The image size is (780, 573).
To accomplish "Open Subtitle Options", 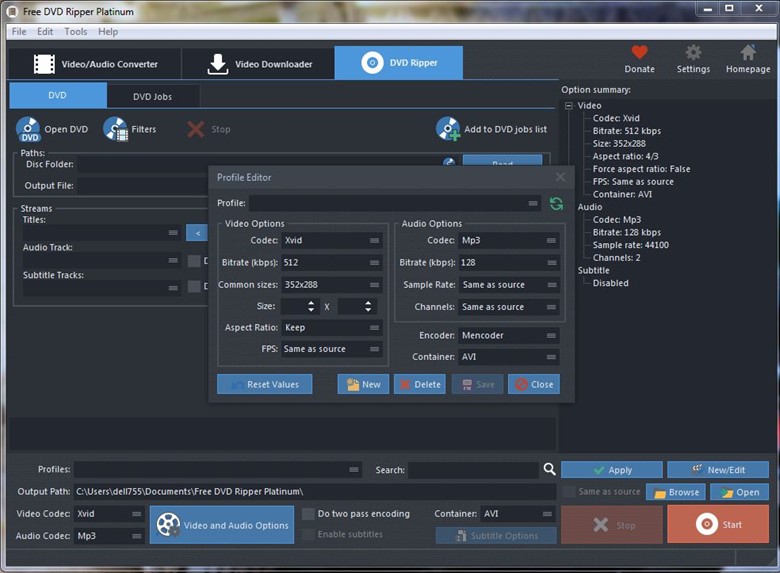I will 496,536.
